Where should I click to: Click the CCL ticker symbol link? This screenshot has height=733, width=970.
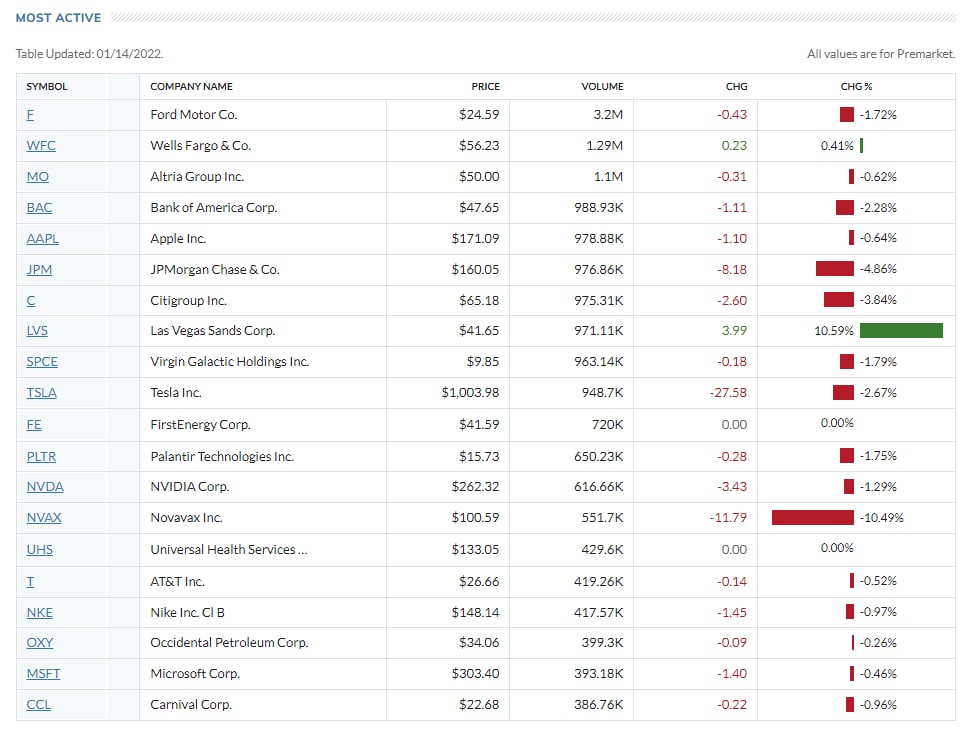click(x=39, y=704)
